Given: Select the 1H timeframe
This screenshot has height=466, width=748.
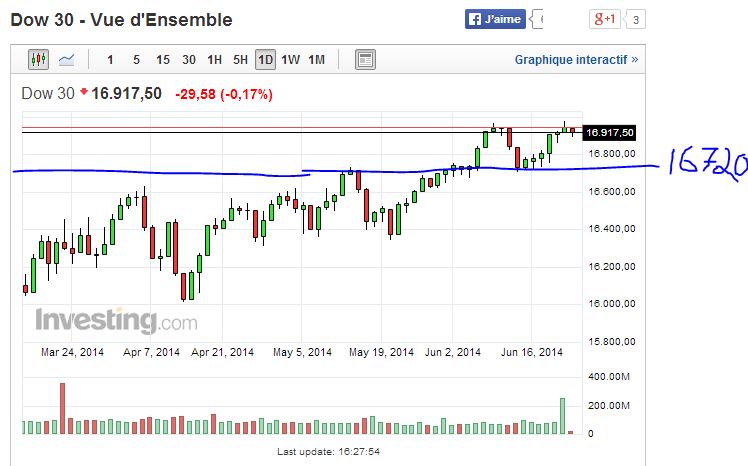Looking at the screenshot, I should (214, 60).
